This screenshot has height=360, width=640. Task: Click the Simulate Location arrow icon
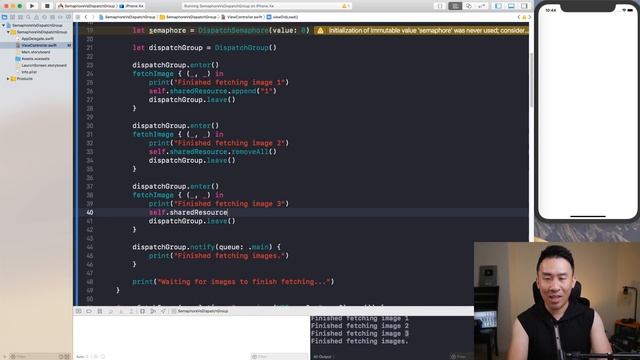tap(163, 311)
